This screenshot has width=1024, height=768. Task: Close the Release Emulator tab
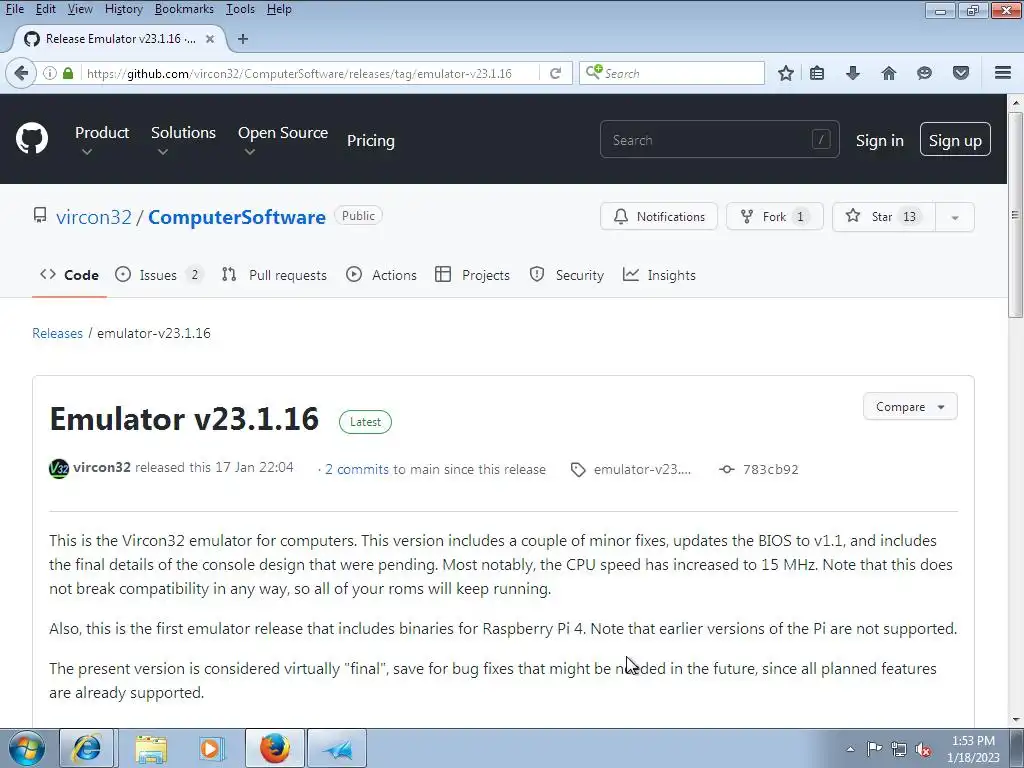210,39
